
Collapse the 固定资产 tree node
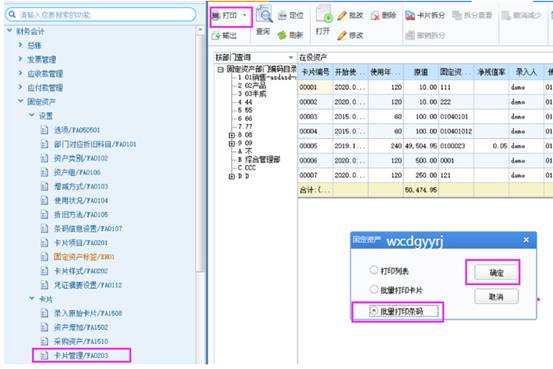(x=20, y=101)
